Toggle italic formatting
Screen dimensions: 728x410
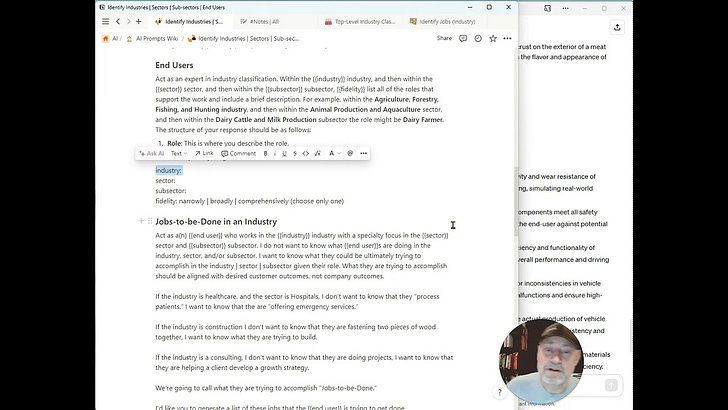point(275,153)
